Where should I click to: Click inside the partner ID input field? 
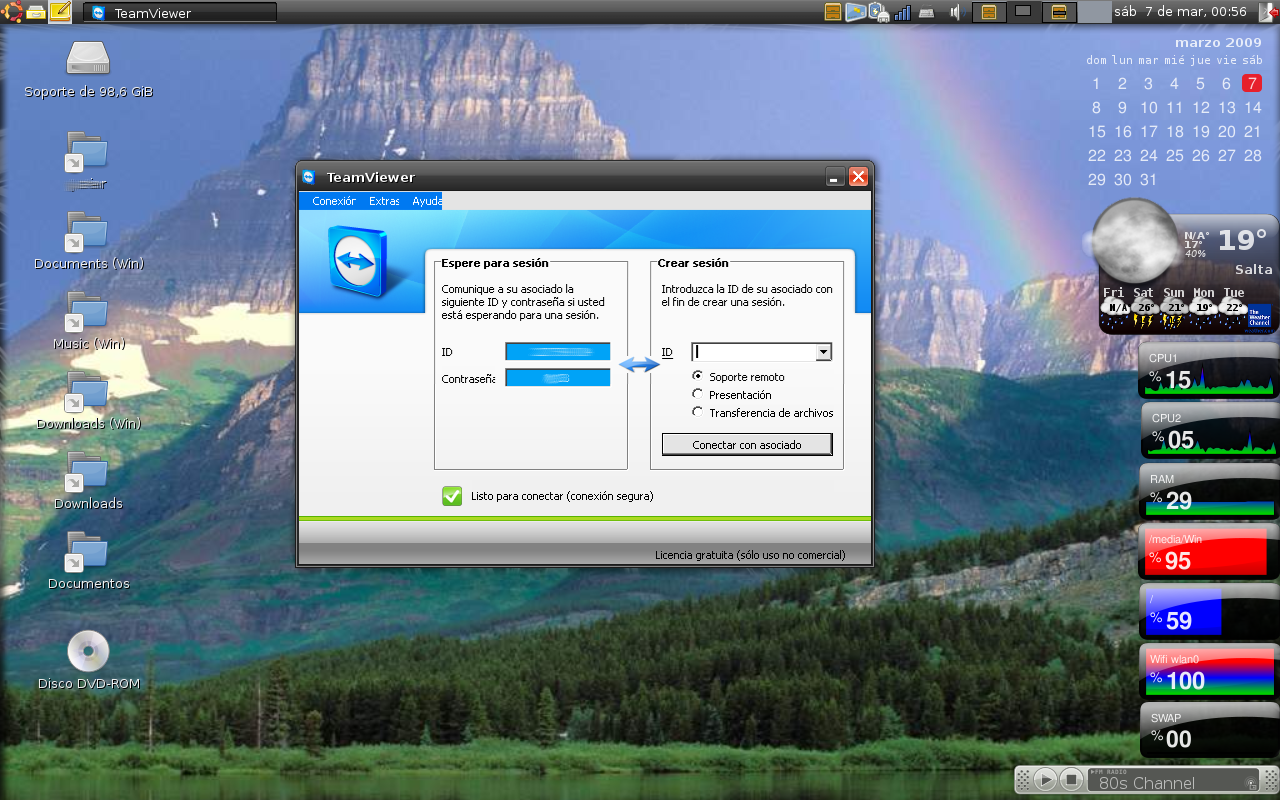(x=755, y=352)
